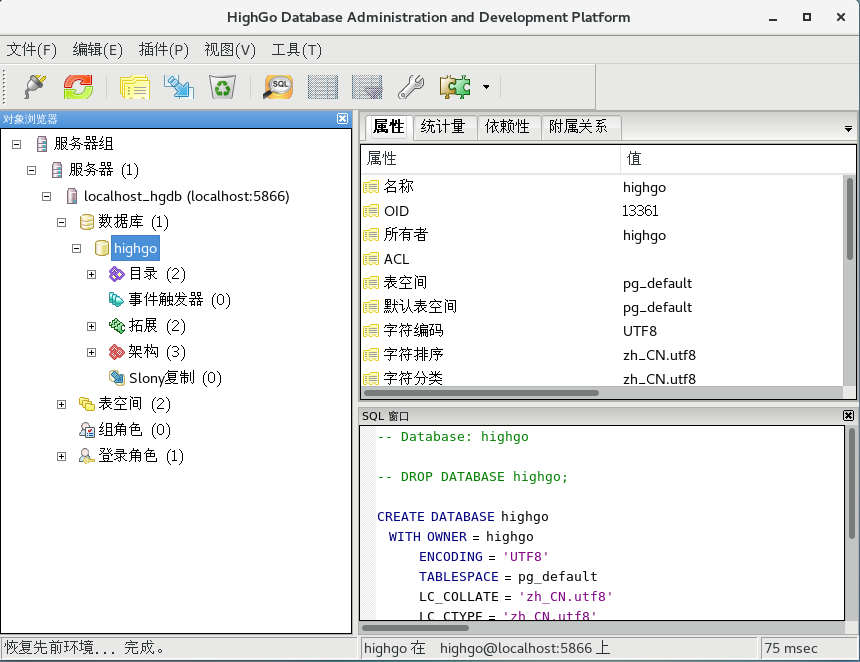
Task: Collapse the highgo database node
Action: pyautogui.click(x=76, y=247)
